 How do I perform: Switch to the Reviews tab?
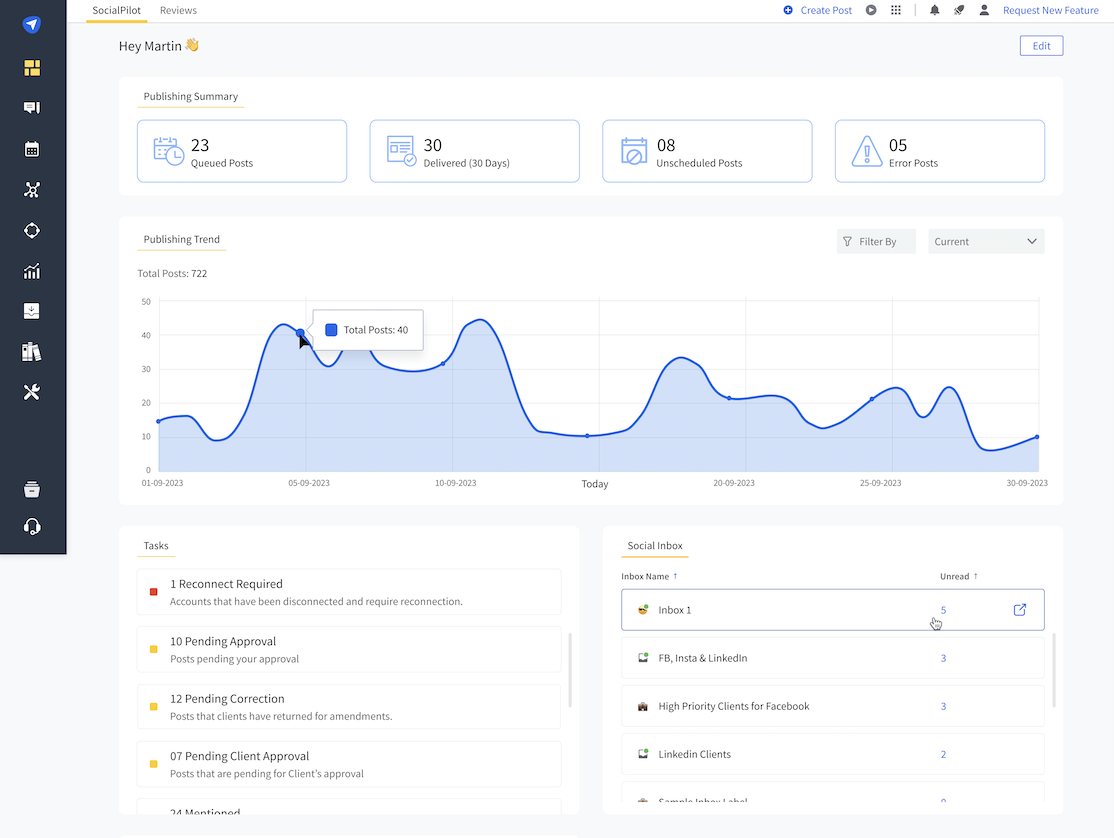click(178, 11)
